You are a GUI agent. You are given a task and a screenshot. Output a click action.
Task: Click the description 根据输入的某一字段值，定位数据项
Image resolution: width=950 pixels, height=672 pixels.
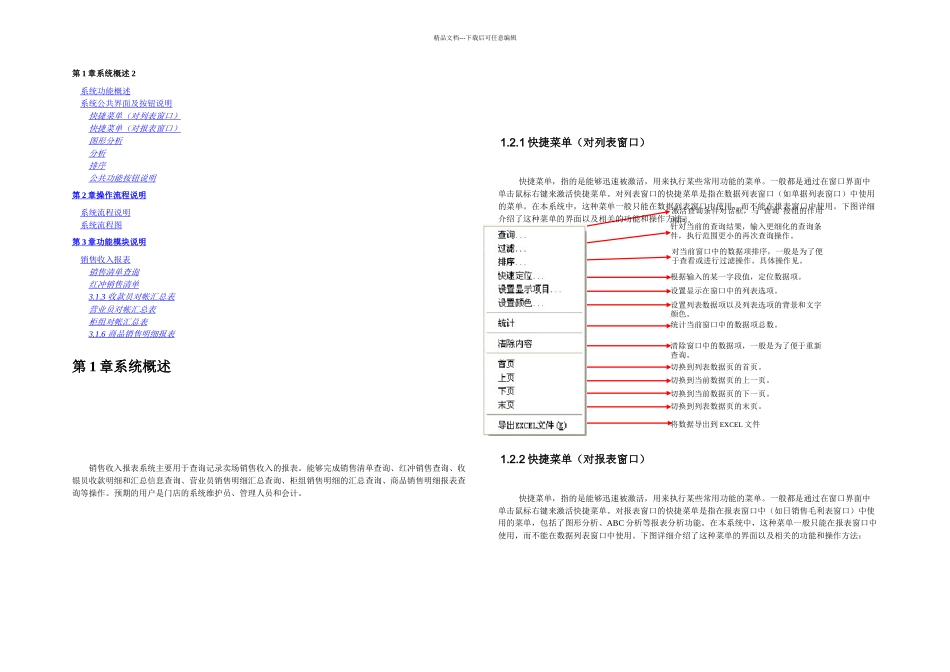point(736,277)
